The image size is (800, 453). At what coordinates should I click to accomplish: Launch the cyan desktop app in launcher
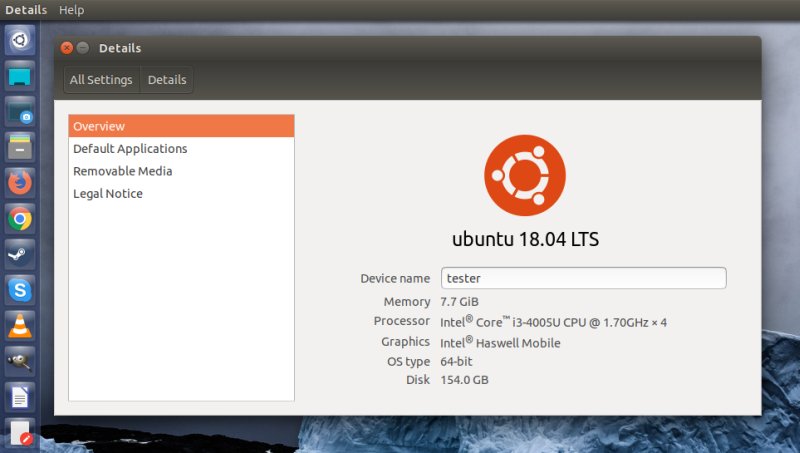point(20,77)
